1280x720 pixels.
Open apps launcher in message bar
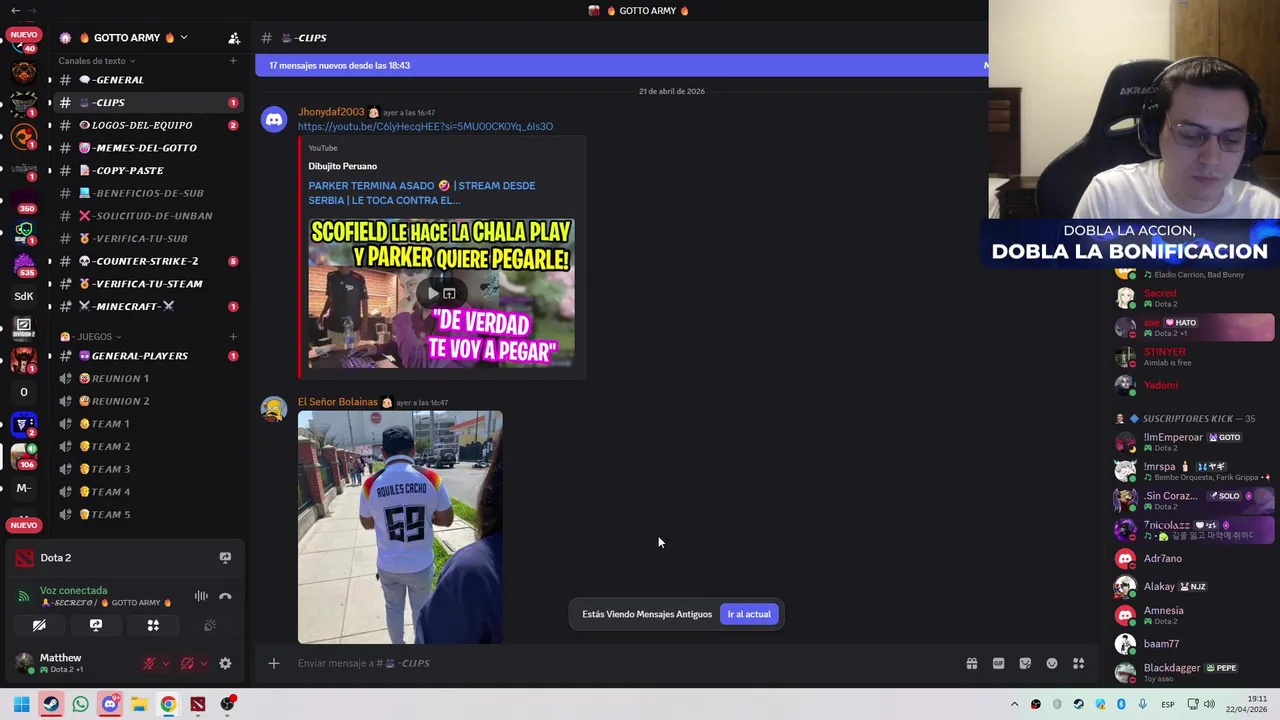pyautogui.click(x=1079, y=663)
